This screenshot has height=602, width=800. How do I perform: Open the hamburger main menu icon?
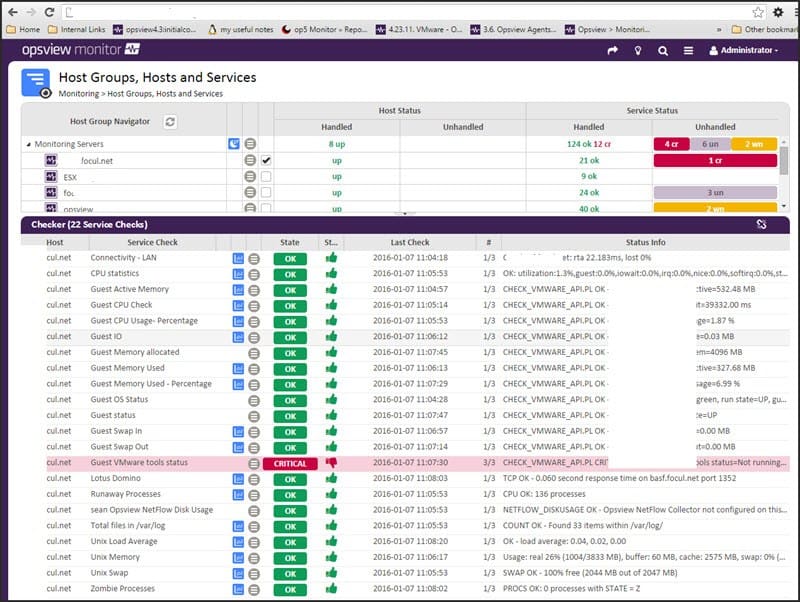tap(688, 51)
